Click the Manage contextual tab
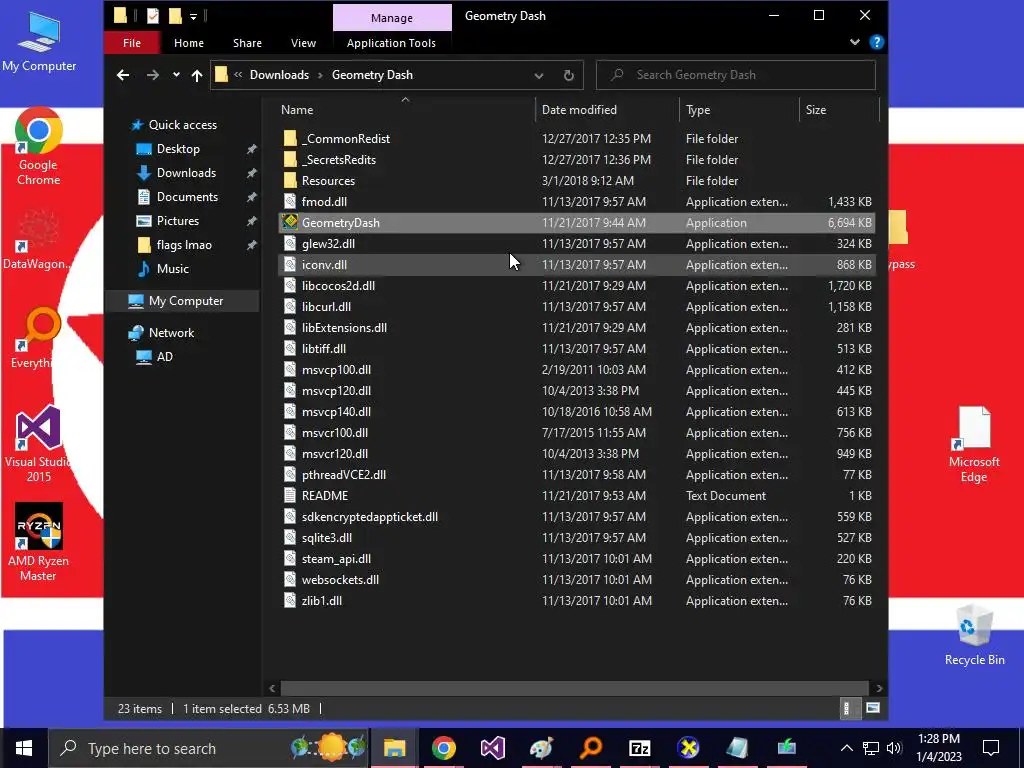This screenshot has height=768, width=1024. tap(392, 18)
